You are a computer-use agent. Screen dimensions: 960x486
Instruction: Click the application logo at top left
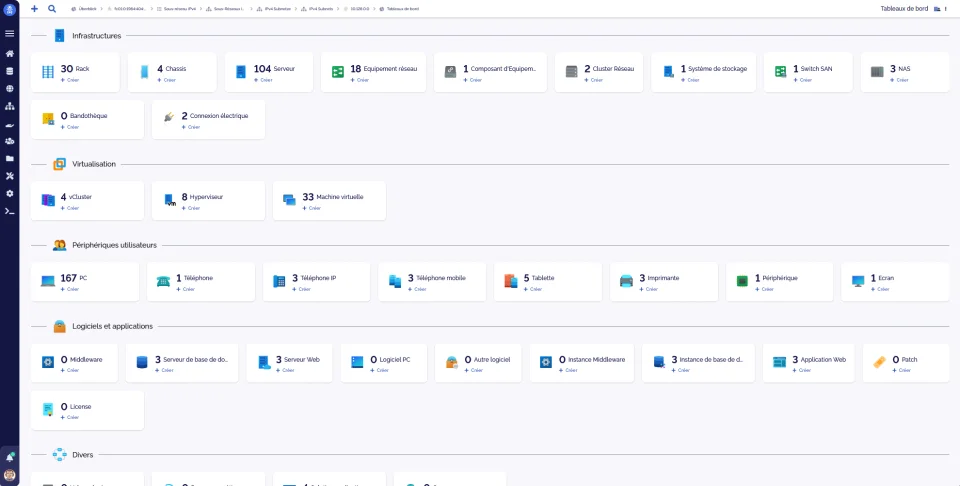coord(9,9)
